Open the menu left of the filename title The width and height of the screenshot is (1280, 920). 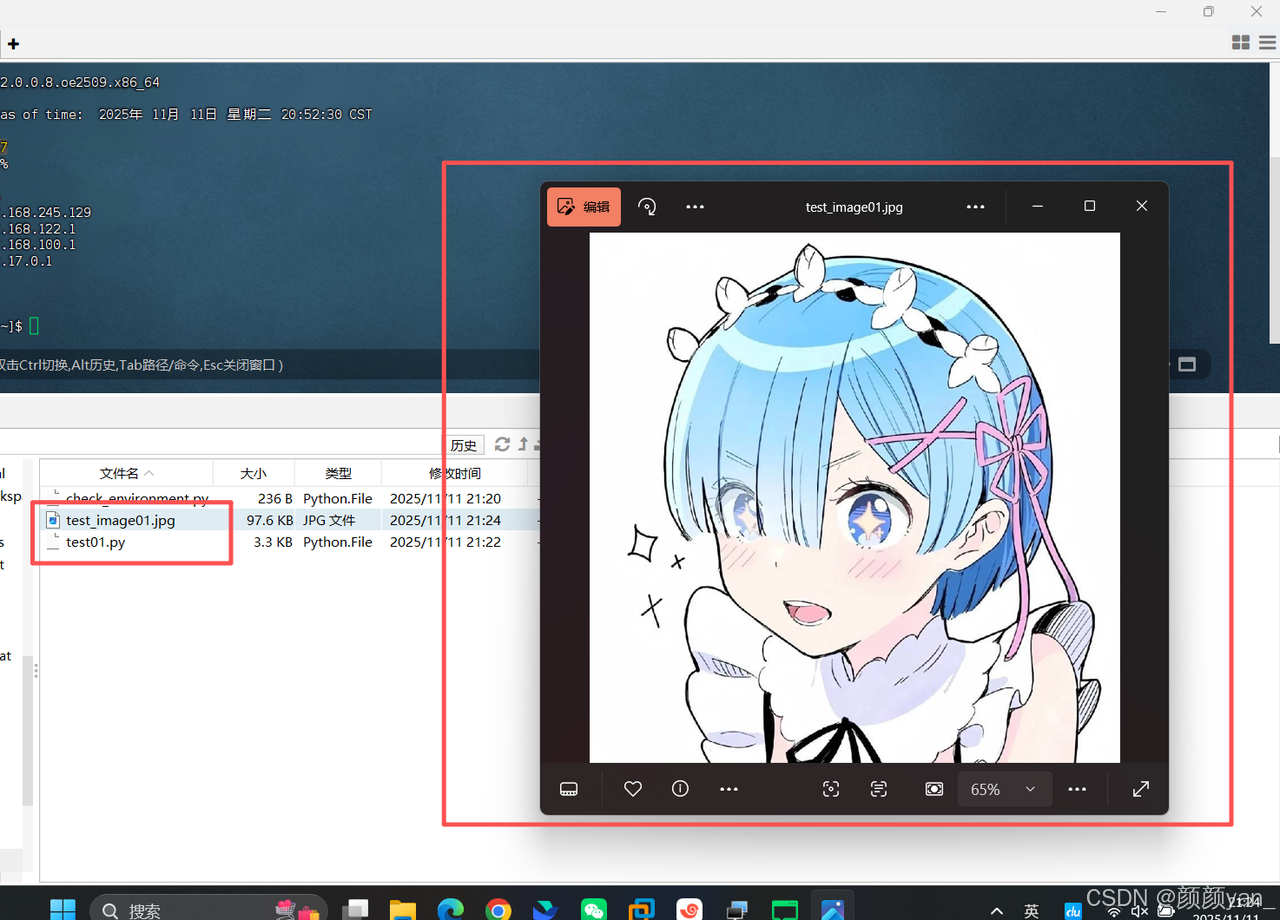(x=694, y=206)
